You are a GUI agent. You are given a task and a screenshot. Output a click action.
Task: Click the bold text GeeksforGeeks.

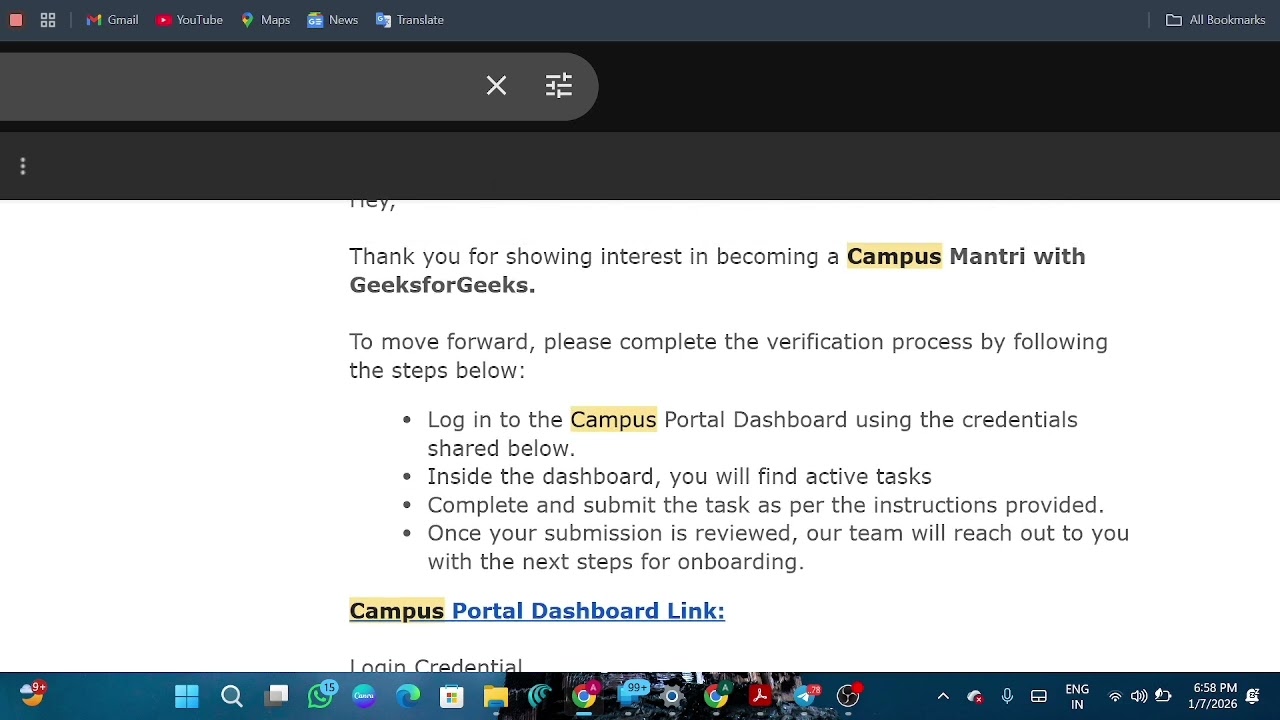[x=442, y=285]
